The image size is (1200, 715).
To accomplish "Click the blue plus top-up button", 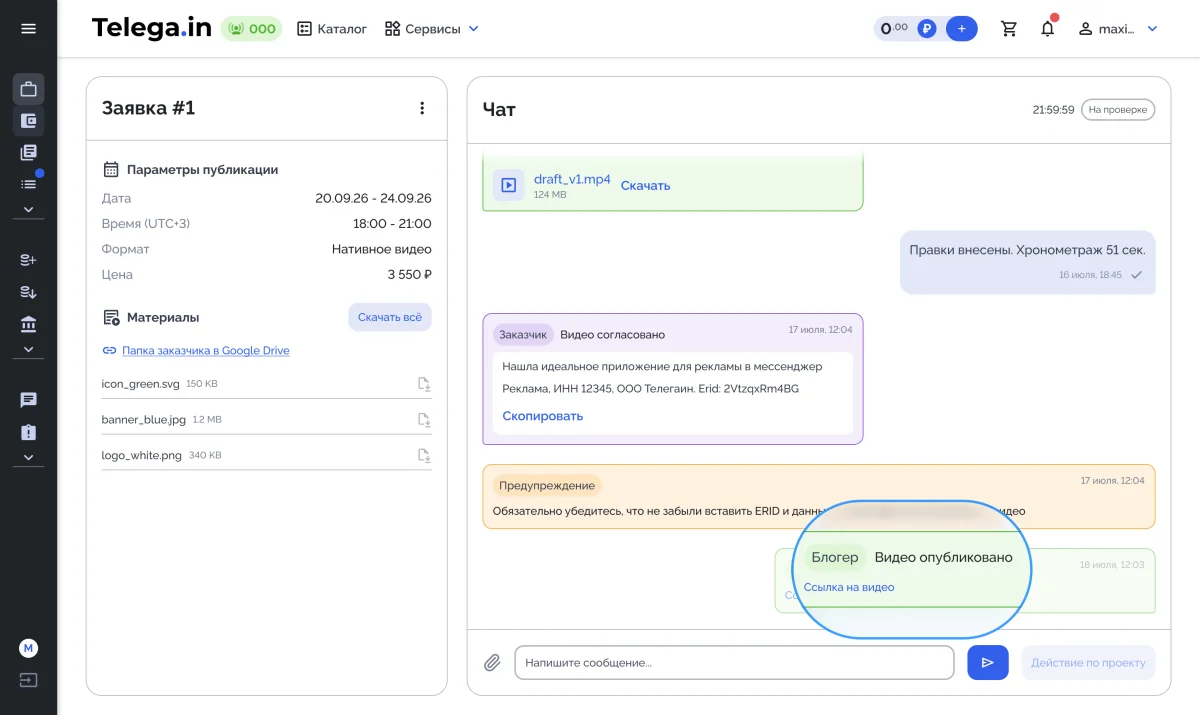I will (962, 29).
